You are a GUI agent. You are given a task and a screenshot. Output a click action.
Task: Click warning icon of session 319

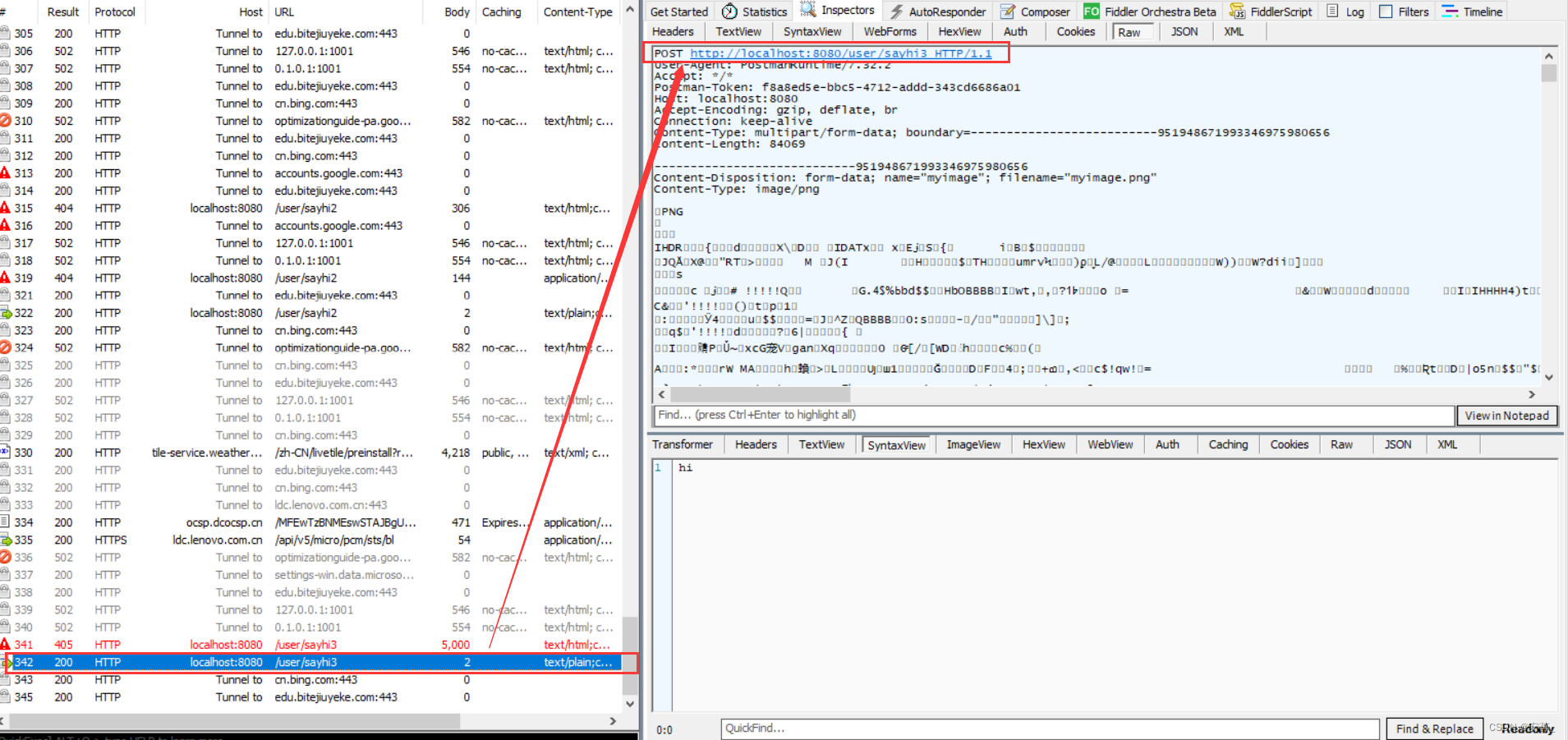pos(5,278)
